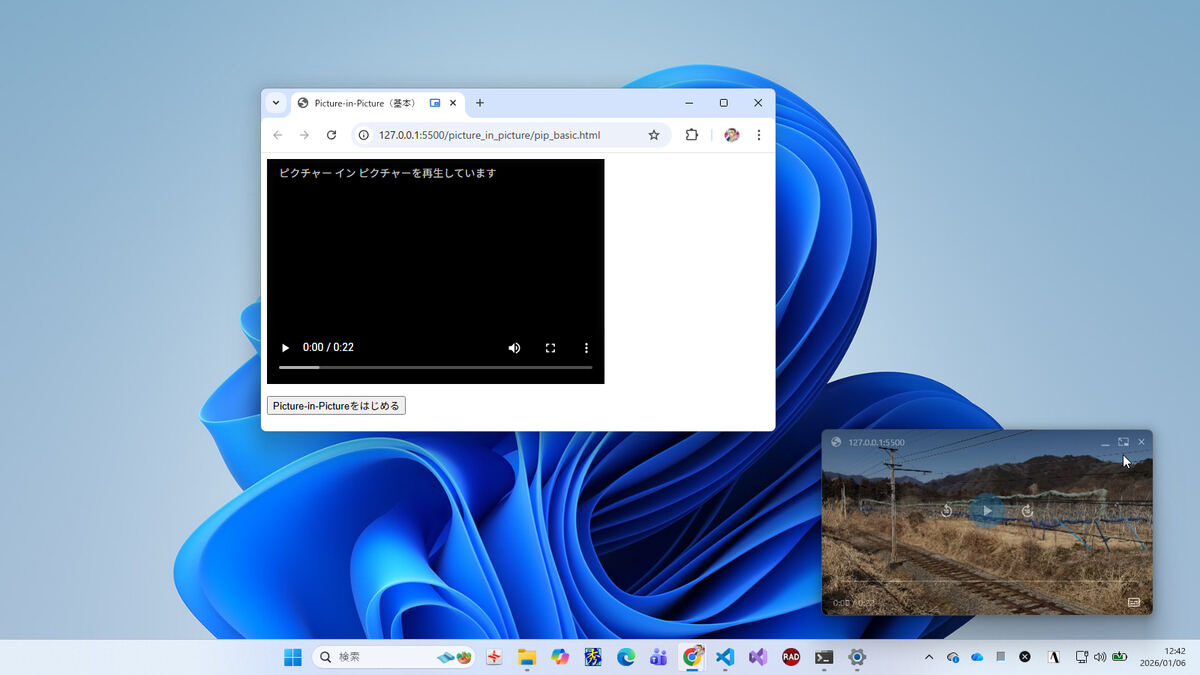The width and height of the screenshot is (1200, 675).
Task: Mute the video using the speaker icon
Action: [x=514, y=348]
